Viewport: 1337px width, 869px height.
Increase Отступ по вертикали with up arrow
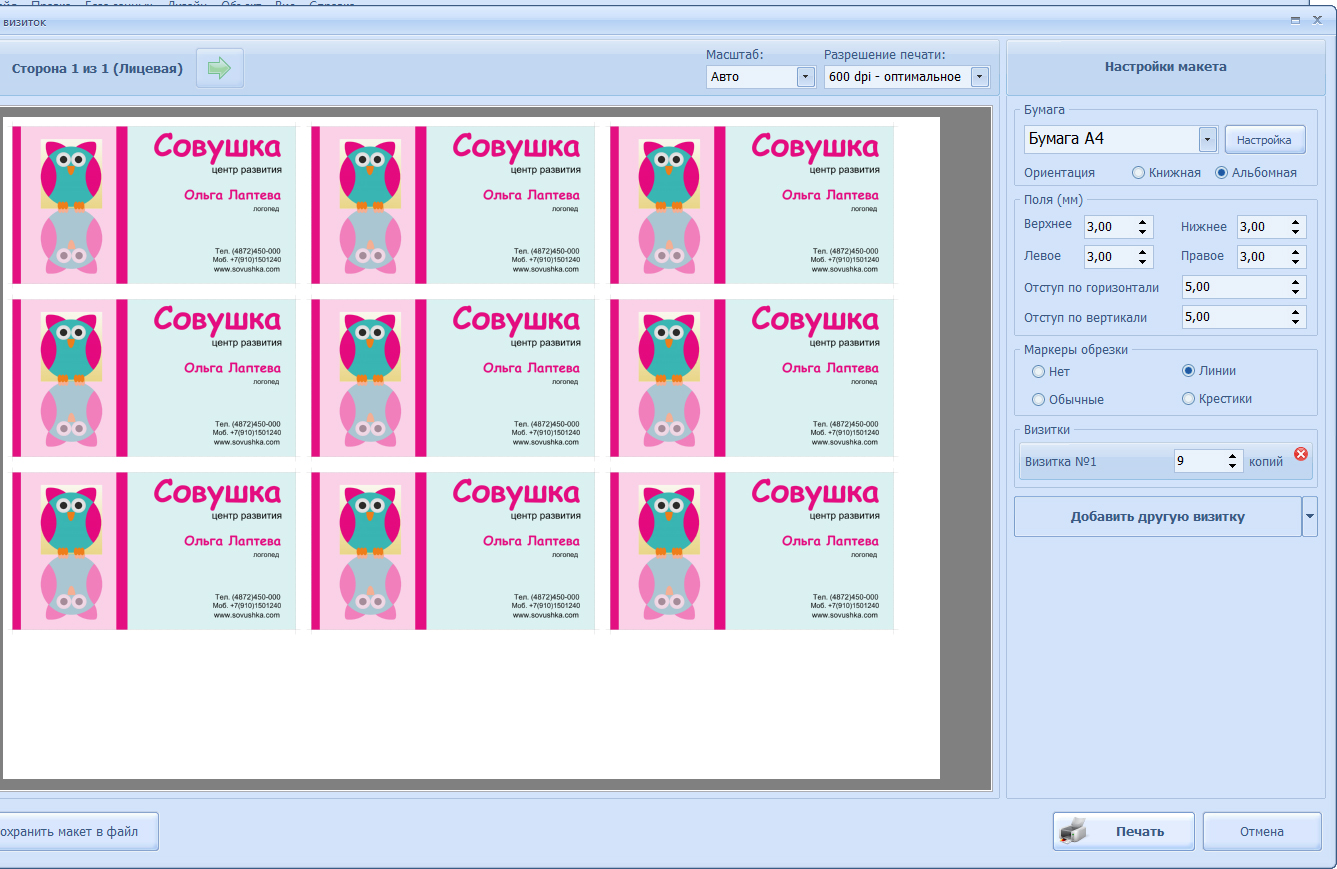pyautogui.click(x=1296, y=312)
